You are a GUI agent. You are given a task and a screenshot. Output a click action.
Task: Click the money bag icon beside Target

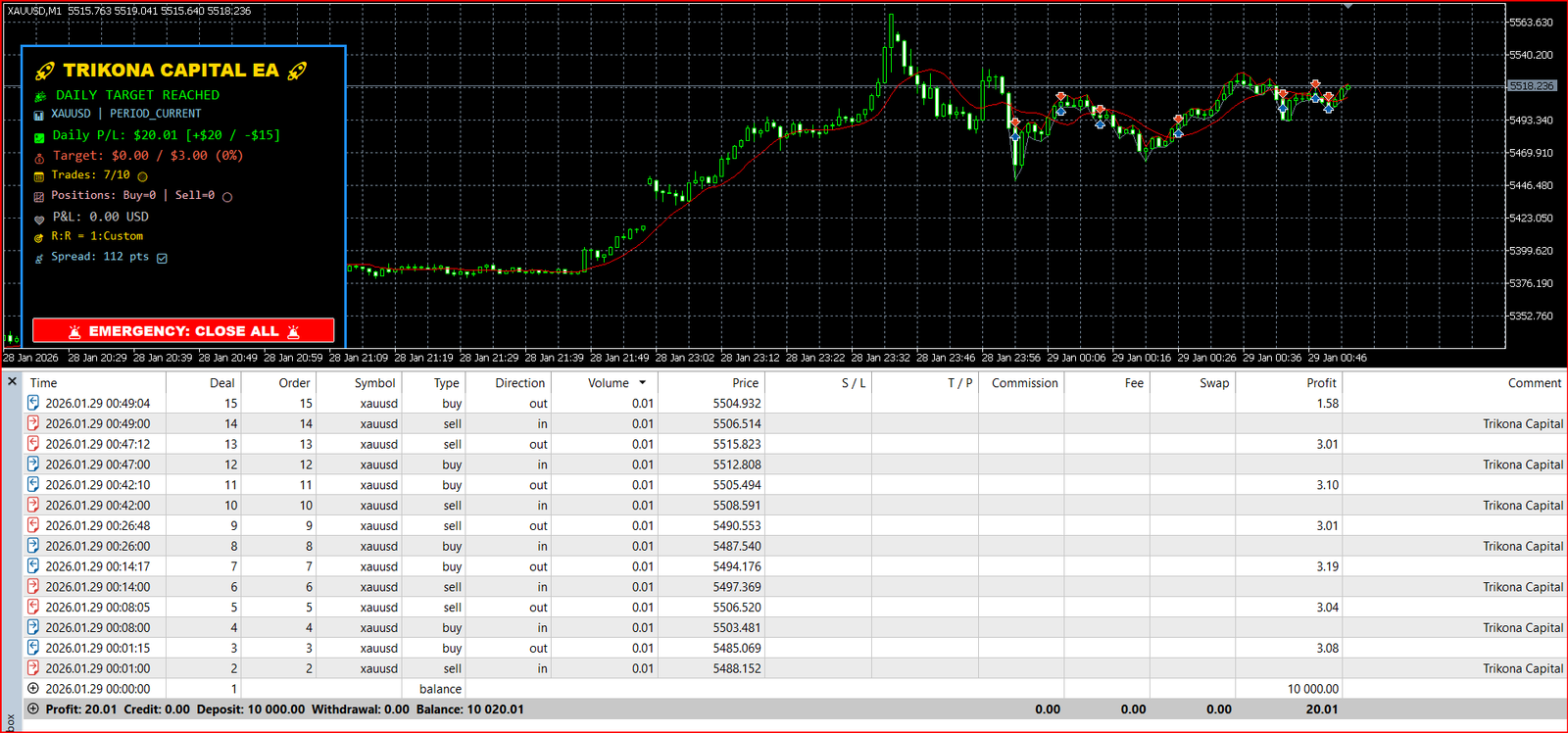39,157
